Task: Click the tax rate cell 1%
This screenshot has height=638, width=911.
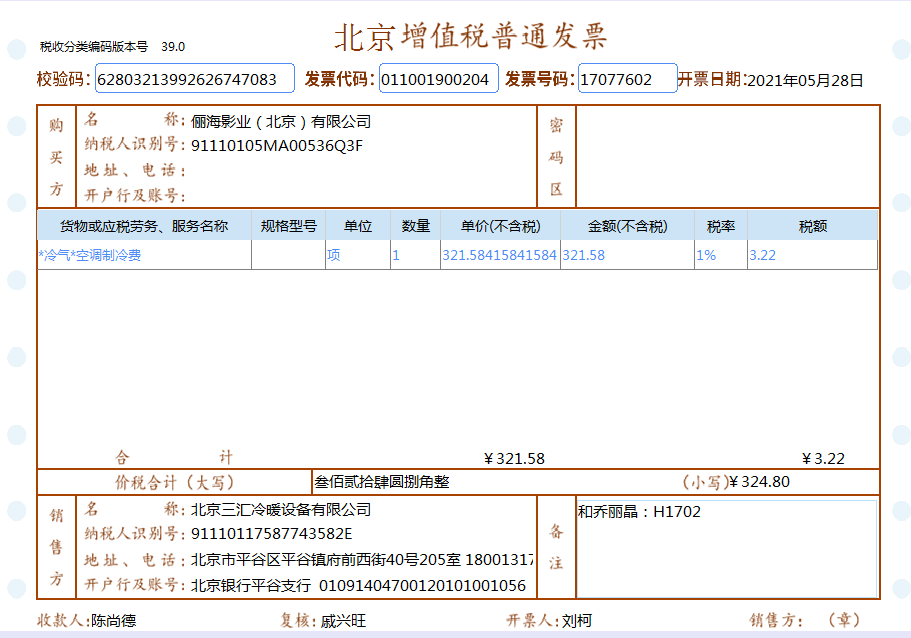Action: click(x=721, y=255)
